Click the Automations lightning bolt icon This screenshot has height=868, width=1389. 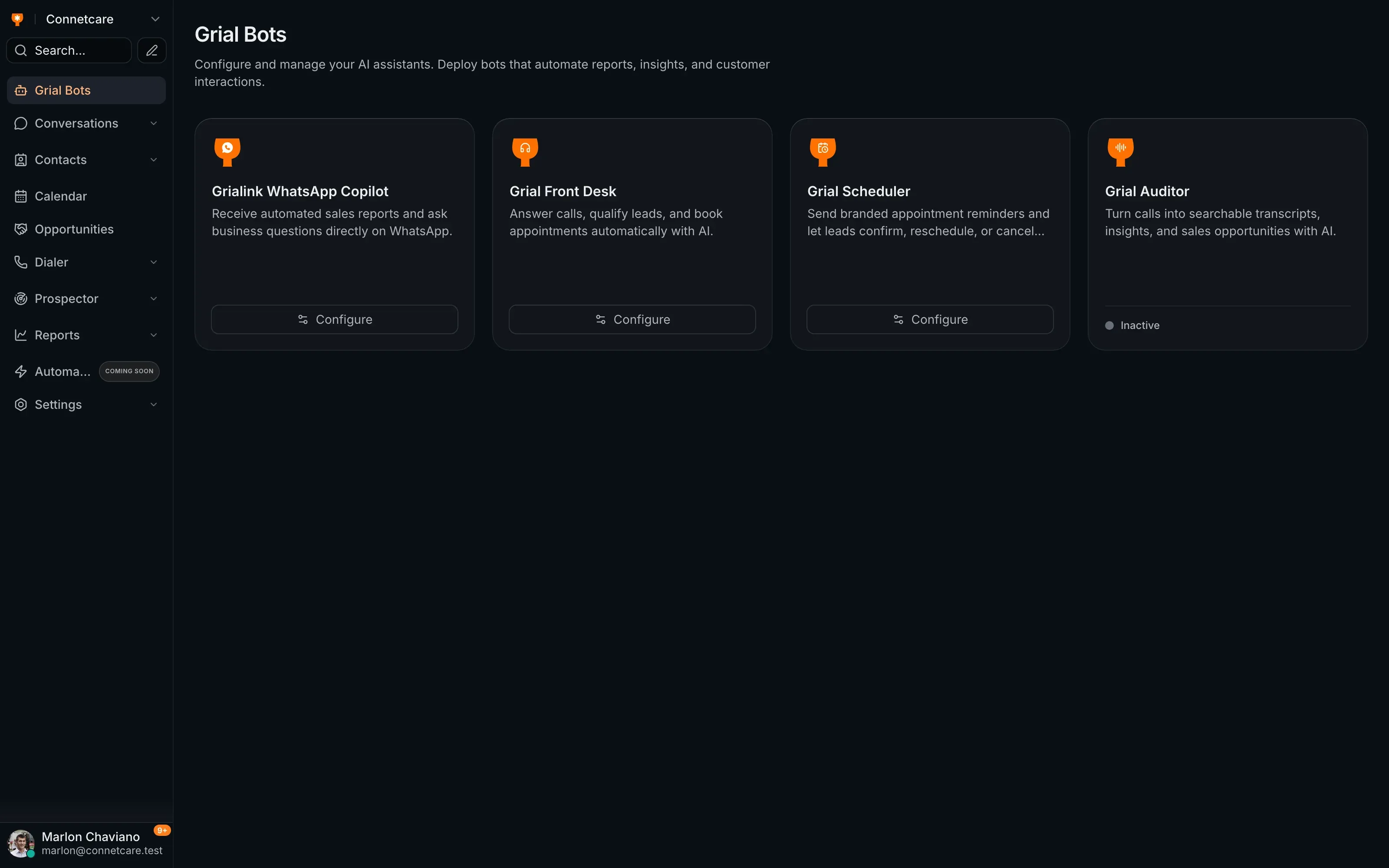pyautogui.click(x=21, y=372)
